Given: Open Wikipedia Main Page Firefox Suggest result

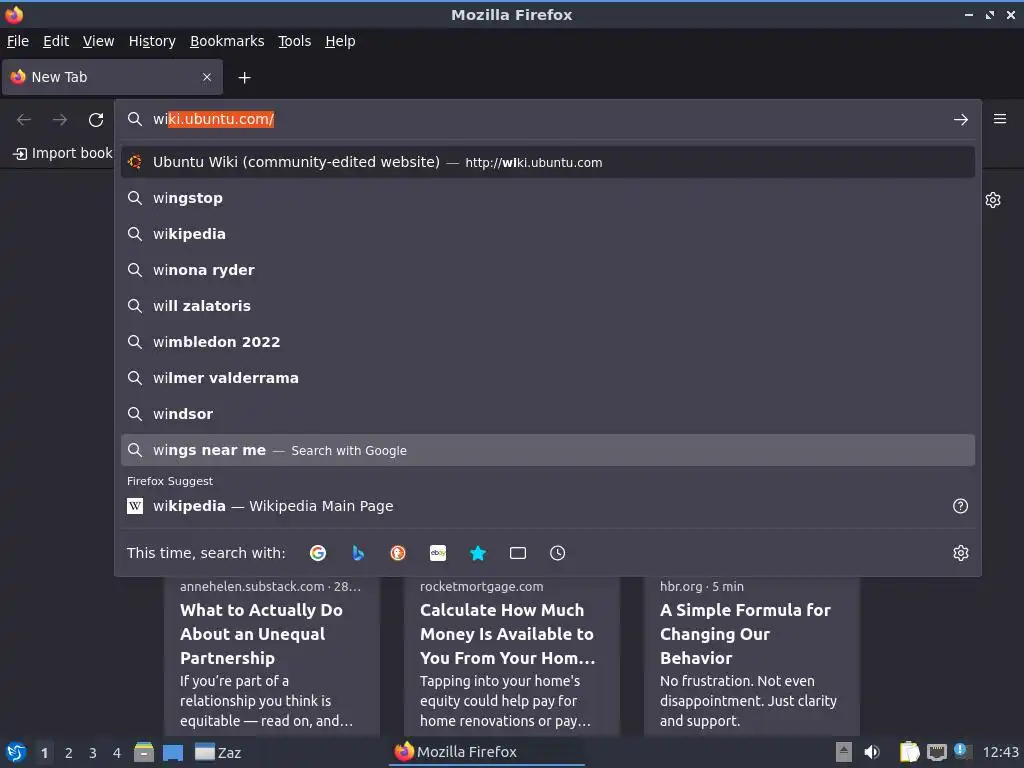Looking at the screenshot, I should pos(547,506).
